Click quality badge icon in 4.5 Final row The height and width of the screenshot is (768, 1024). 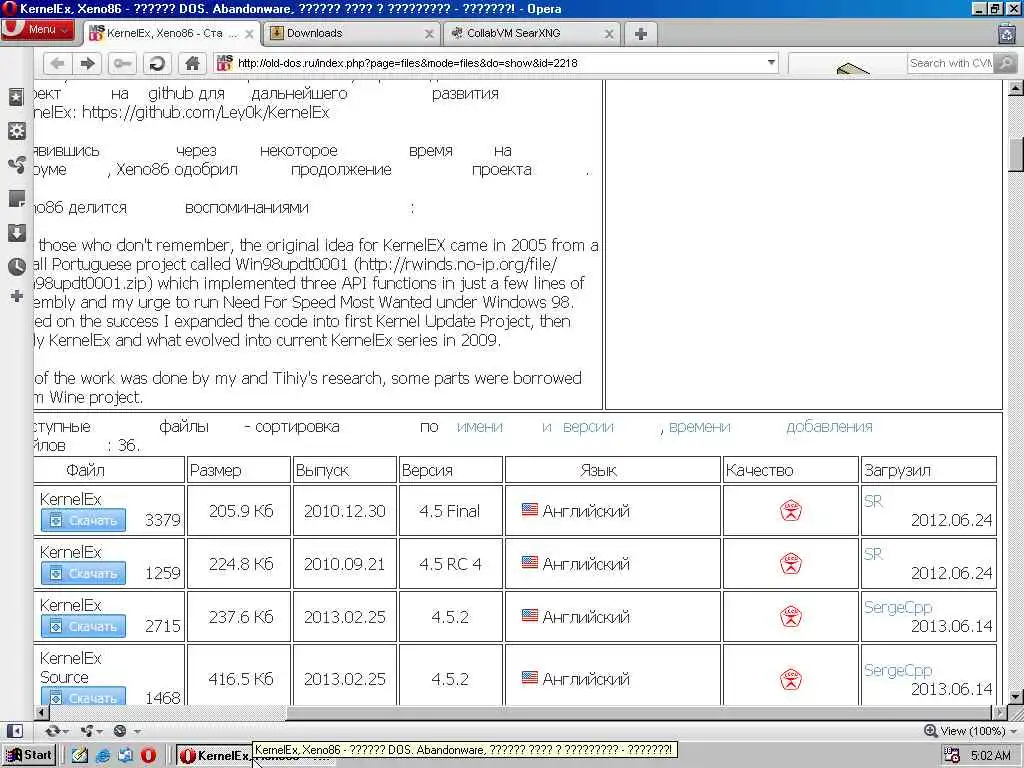pos(791,511)
